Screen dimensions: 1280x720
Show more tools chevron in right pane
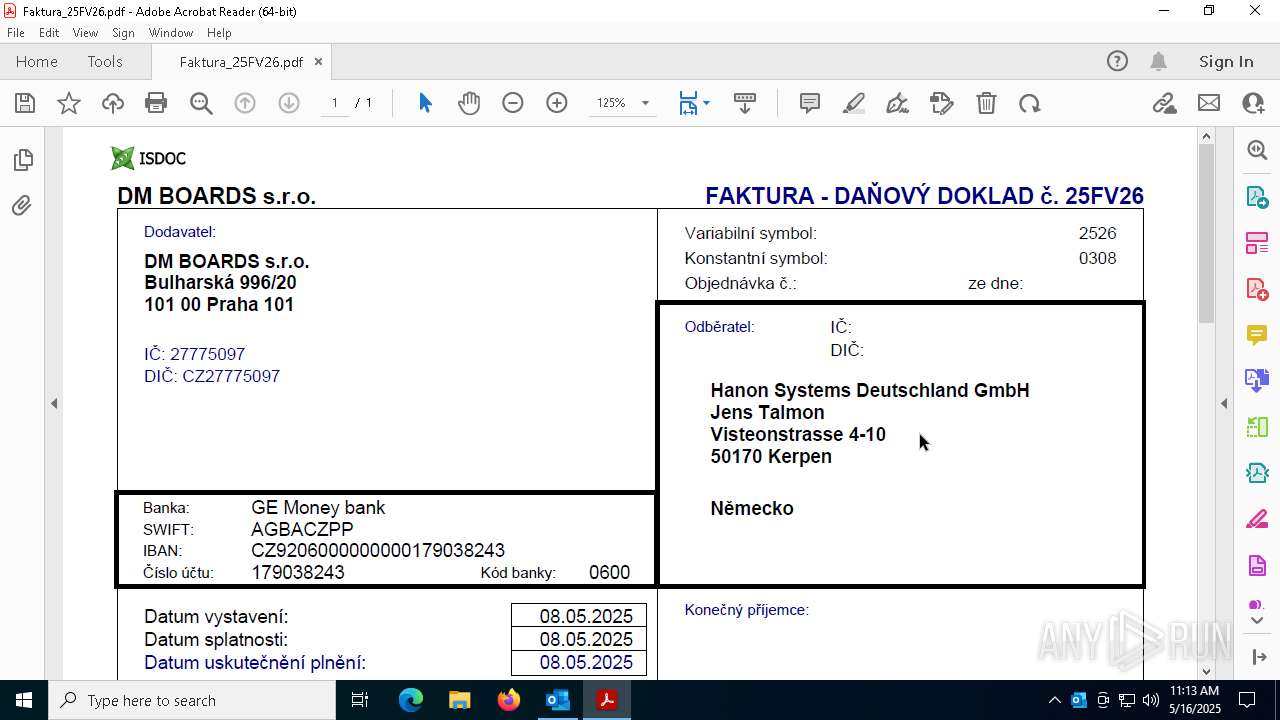point(1257,620)
